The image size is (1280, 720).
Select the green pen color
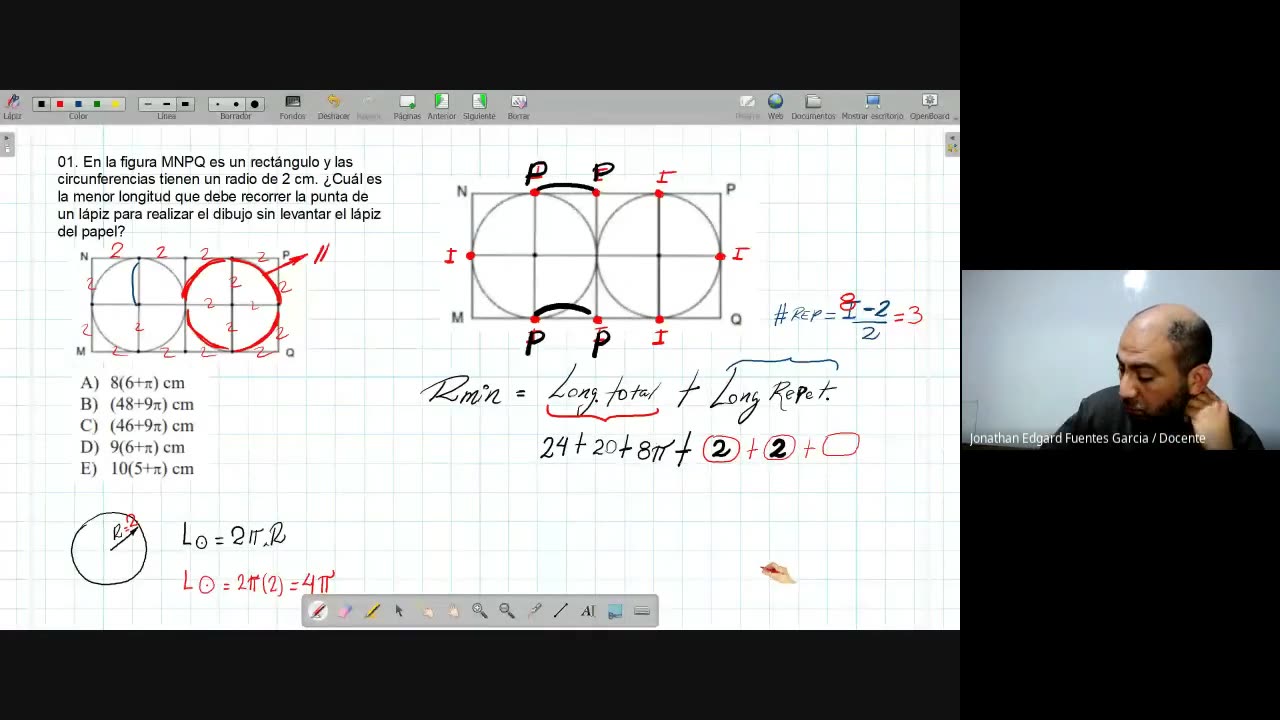click(97, 104)
